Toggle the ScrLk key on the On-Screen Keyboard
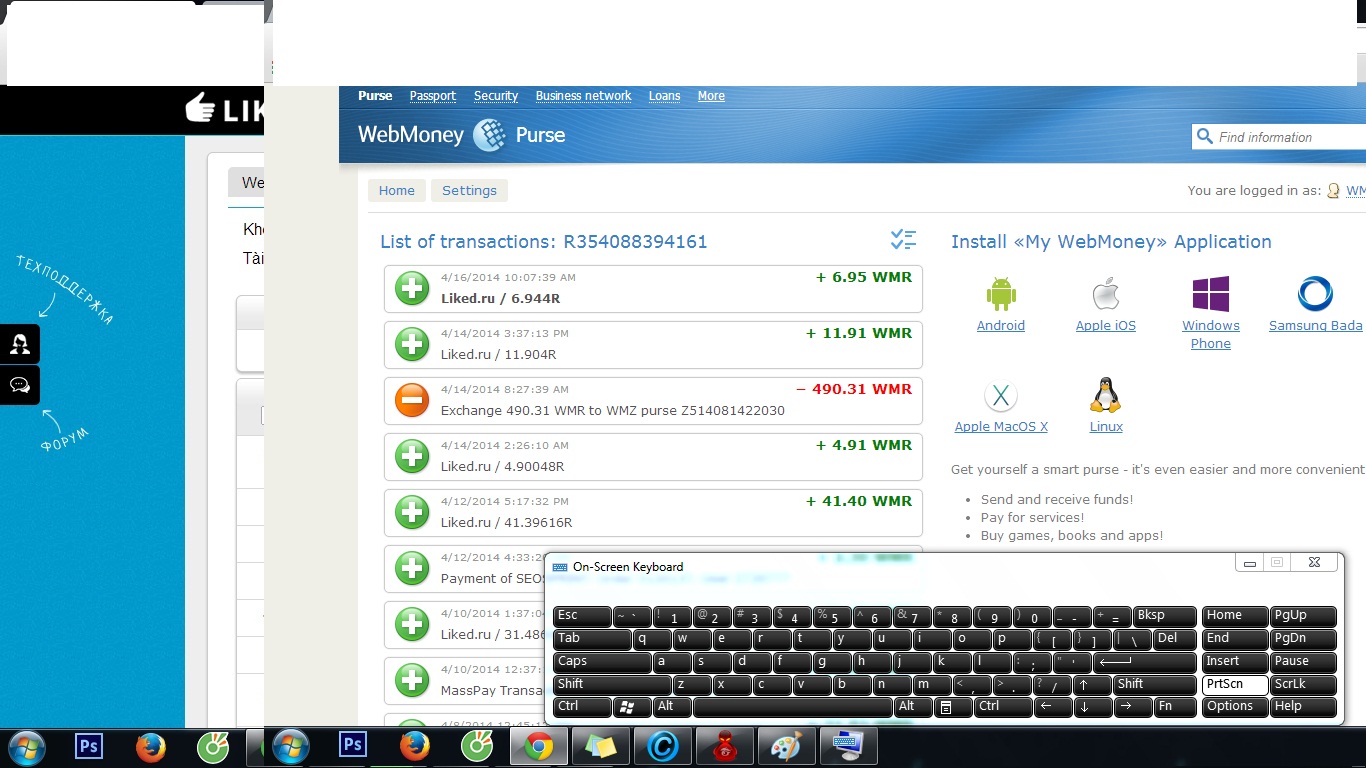The image size is (1366, 768). point(1303,685)
